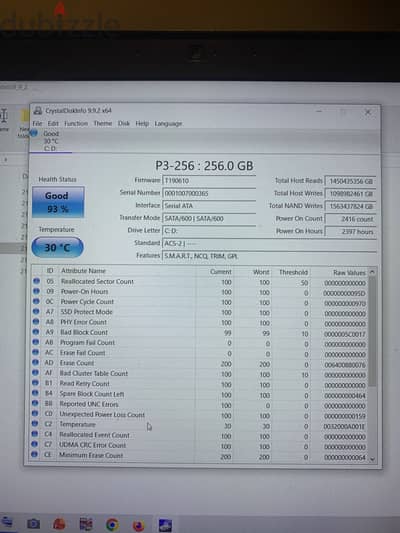Click the Transfer Mode SATA/600 field
The width and height of the screenshot is (400, 533).
pos(209,219)
